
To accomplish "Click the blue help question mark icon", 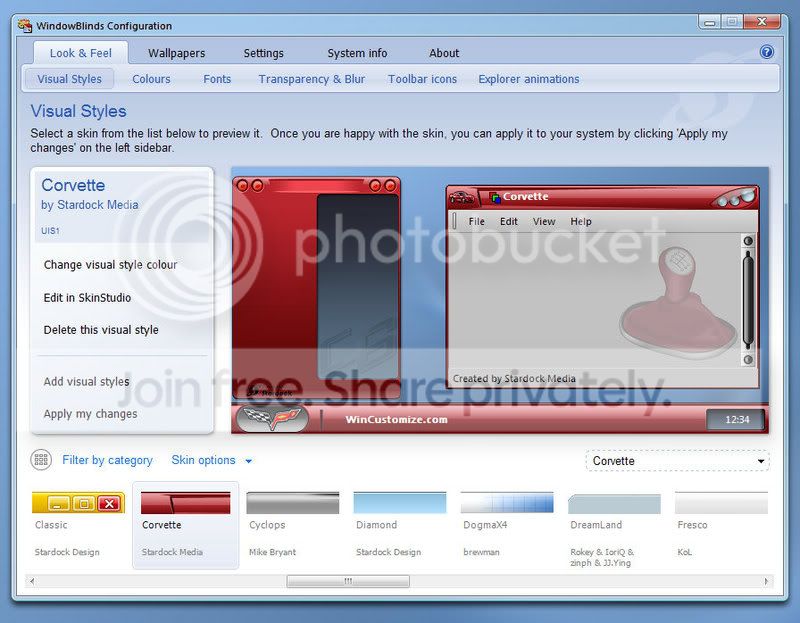I will [766, 52].
